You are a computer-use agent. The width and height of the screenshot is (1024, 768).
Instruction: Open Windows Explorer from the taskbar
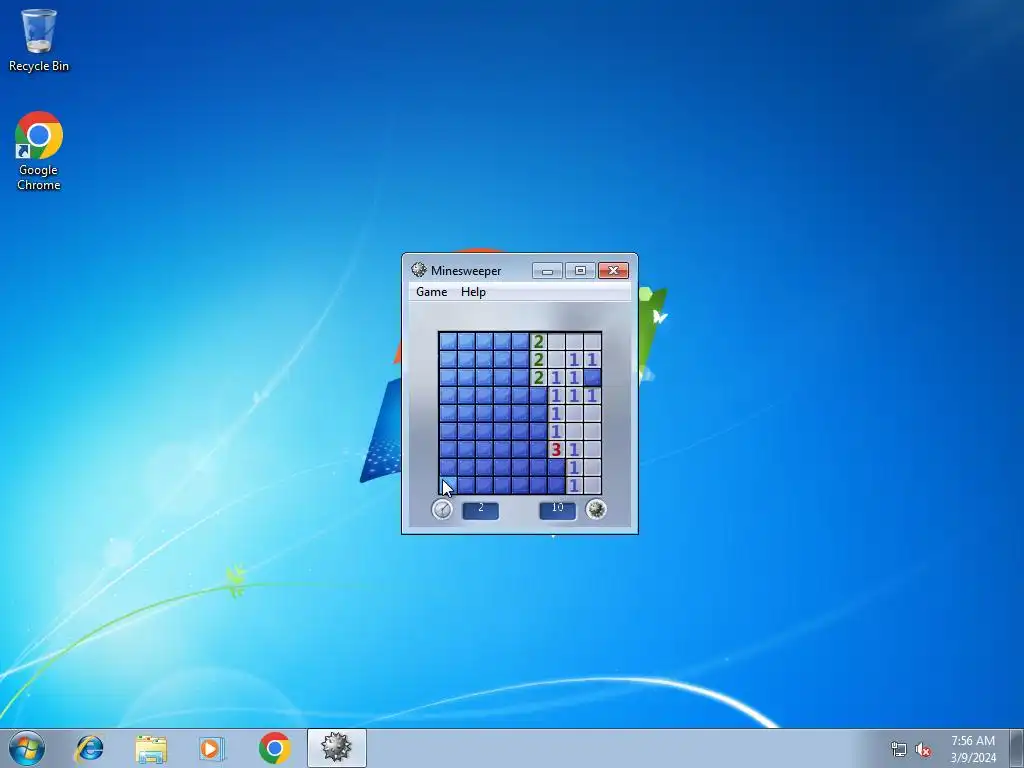(151, 748)
